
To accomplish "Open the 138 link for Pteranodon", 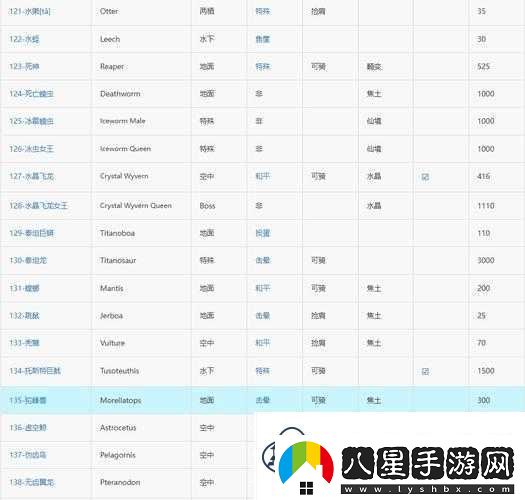I will (31, 483).
